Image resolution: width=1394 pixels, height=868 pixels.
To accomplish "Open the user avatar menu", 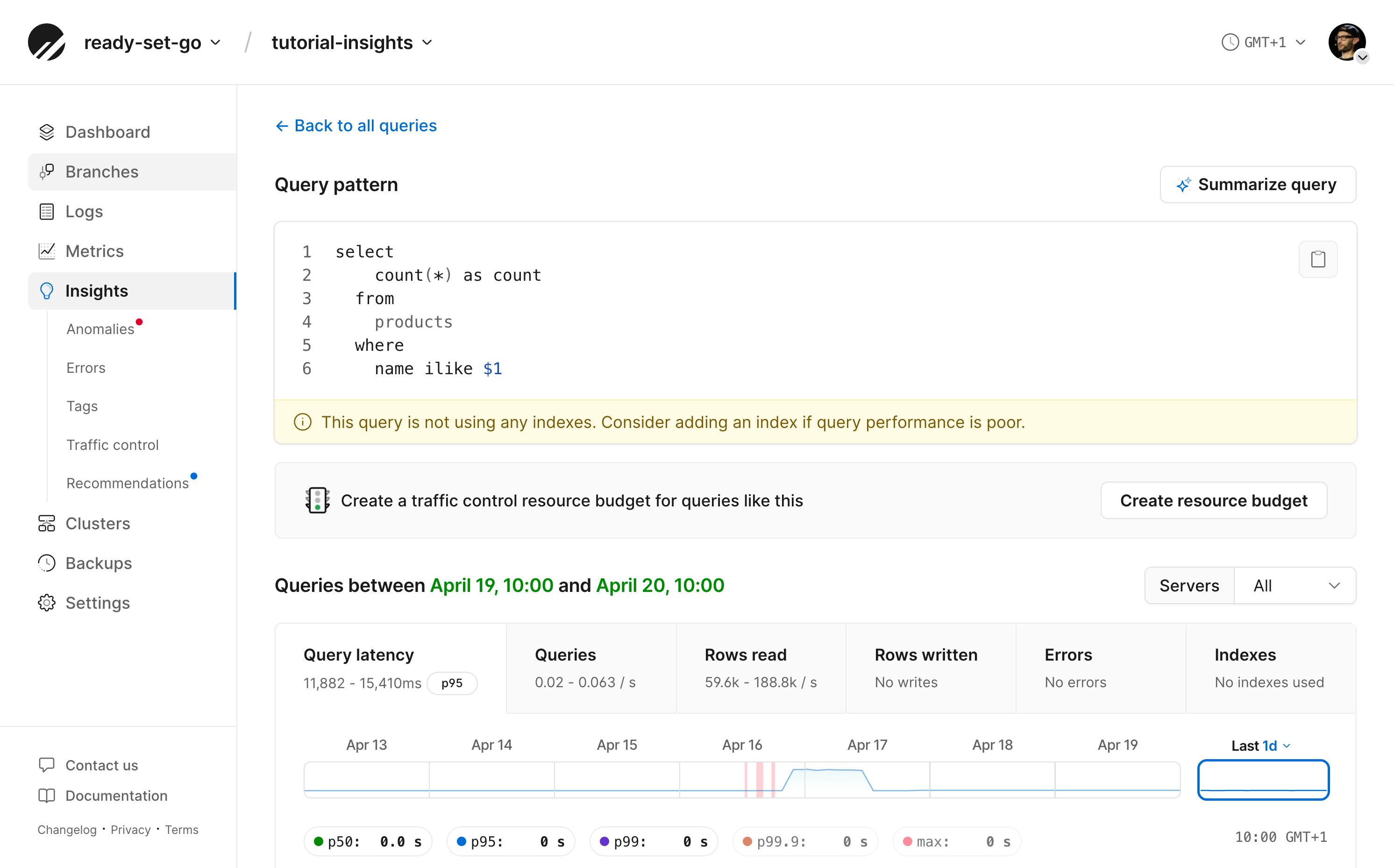I will pos(1347,43).
